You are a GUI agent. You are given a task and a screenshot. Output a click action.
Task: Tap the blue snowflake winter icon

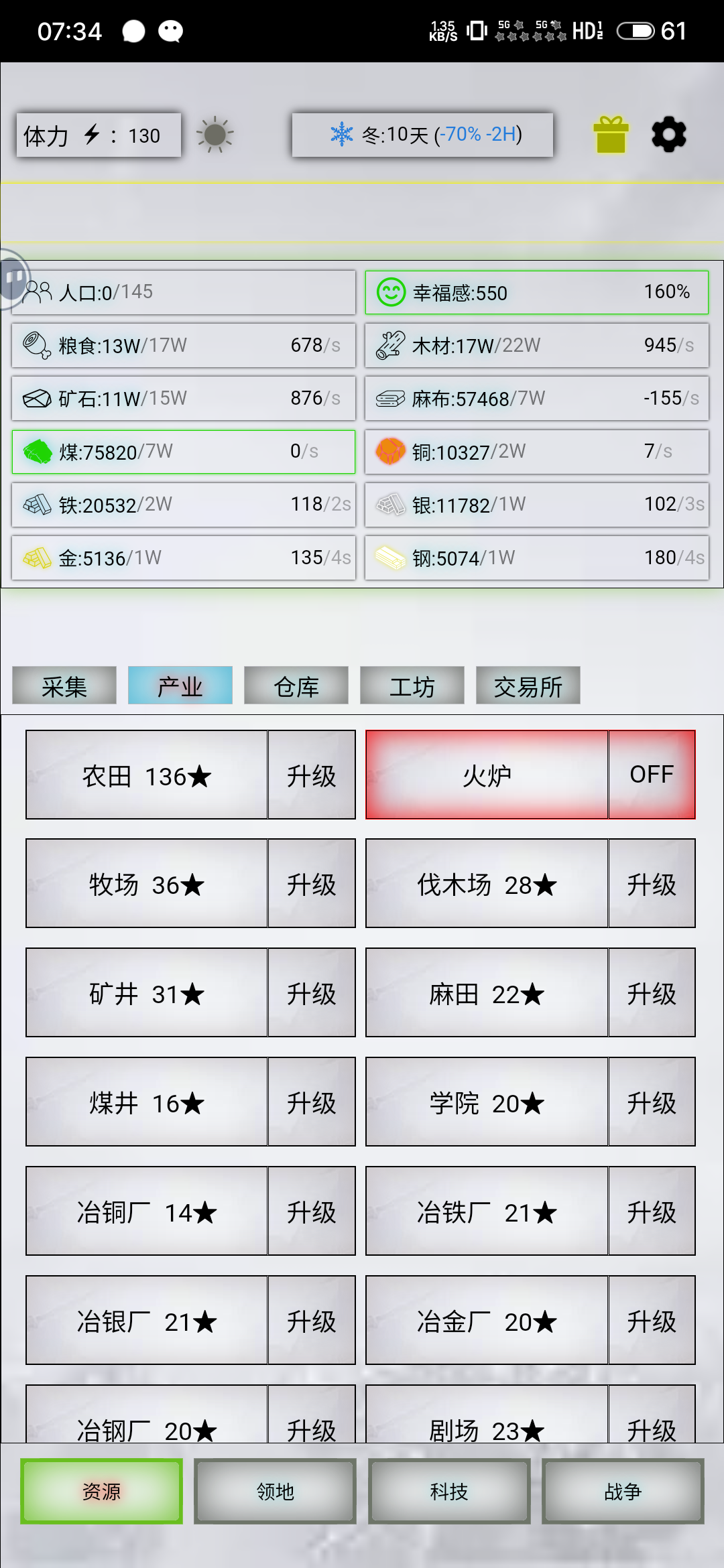tap(342, 134)
